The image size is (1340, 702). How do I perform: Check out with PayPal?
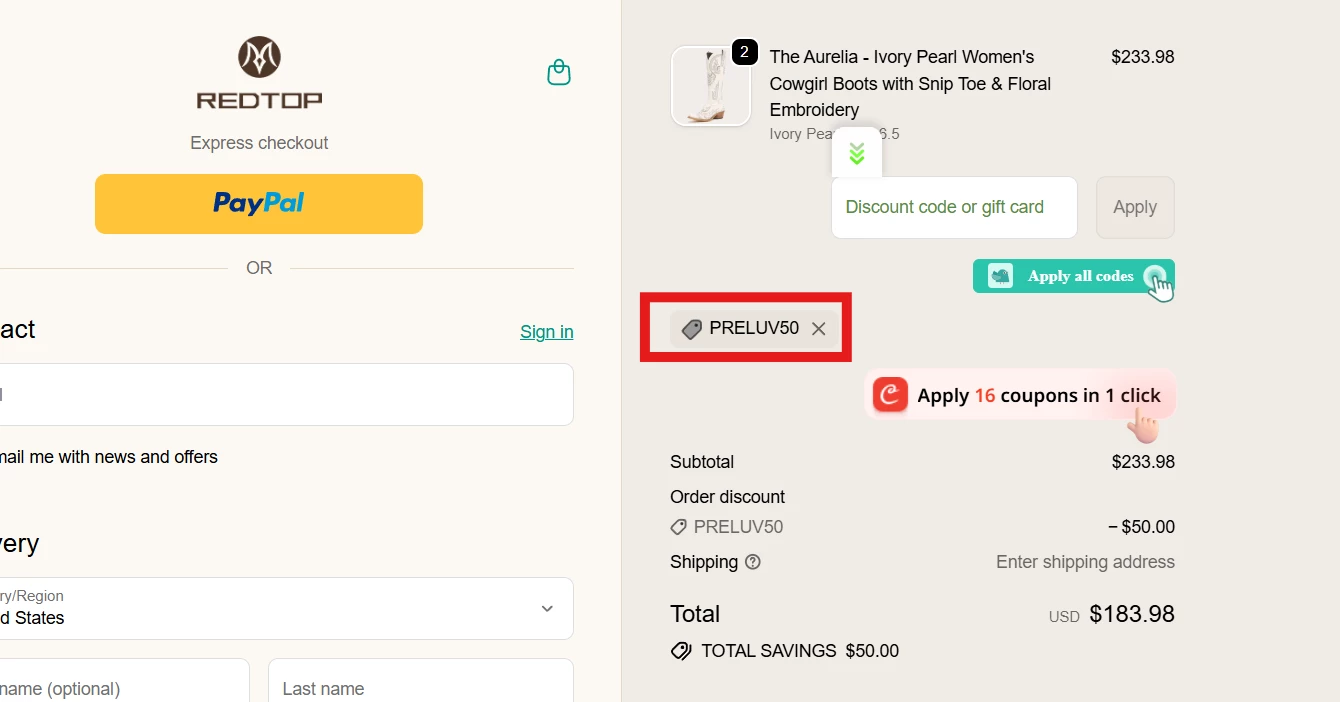[x=258, y=203]
